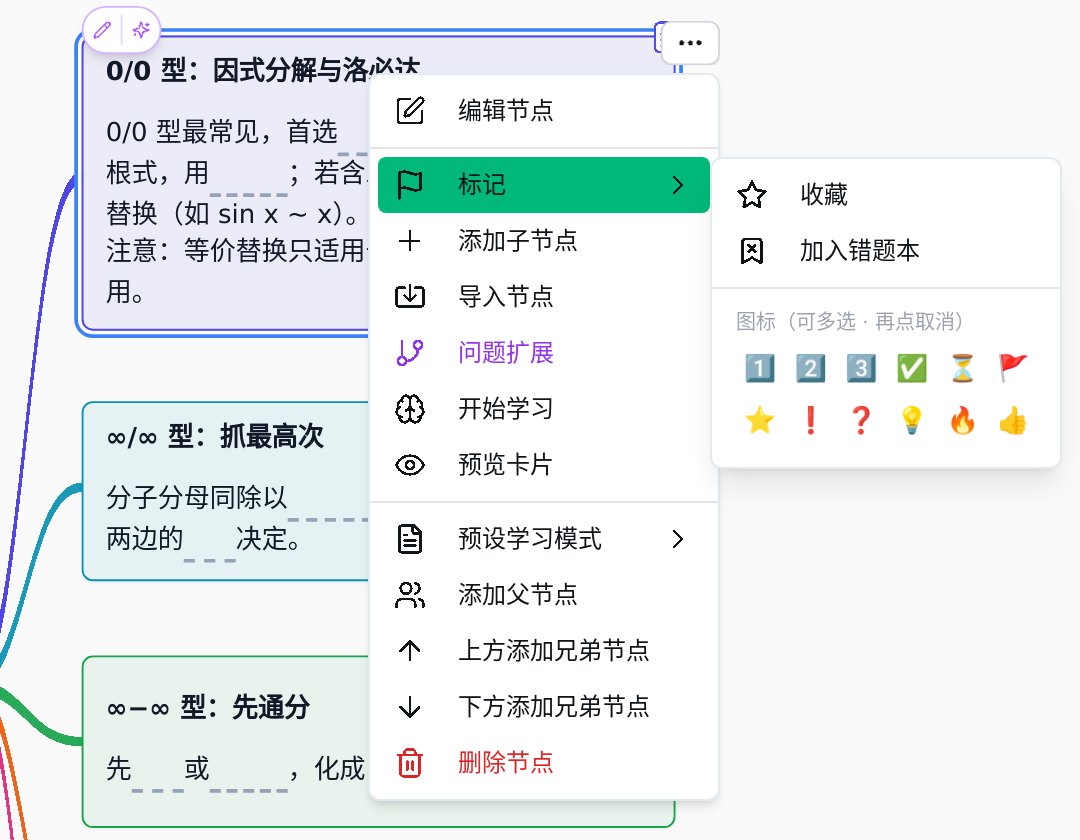Select the purple 问题扩展 entry
The image size is (1080, 840).
pos(544,353)
